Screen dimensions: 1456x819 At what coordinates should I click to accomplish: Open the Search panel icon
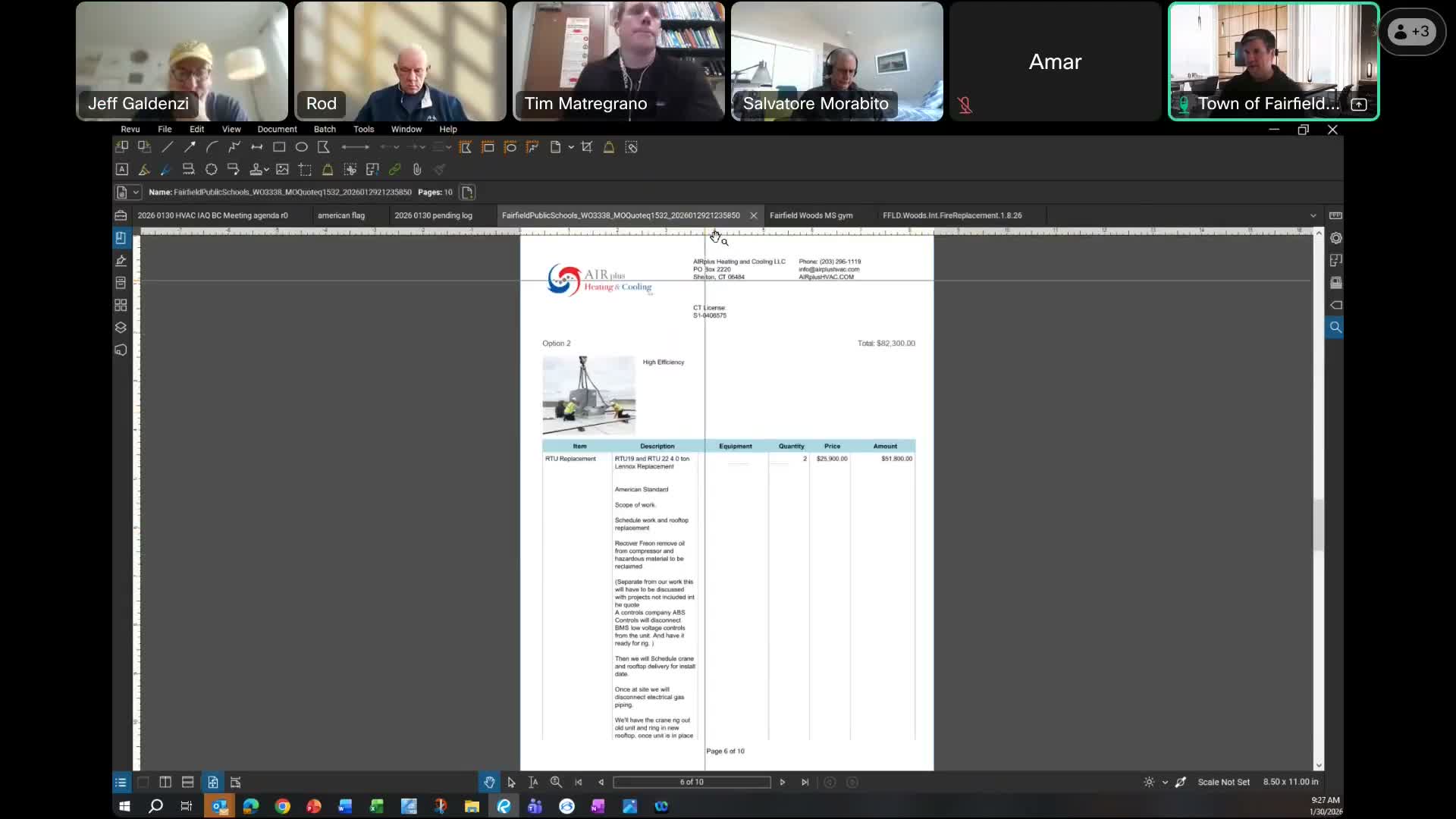pos(1335,328)
